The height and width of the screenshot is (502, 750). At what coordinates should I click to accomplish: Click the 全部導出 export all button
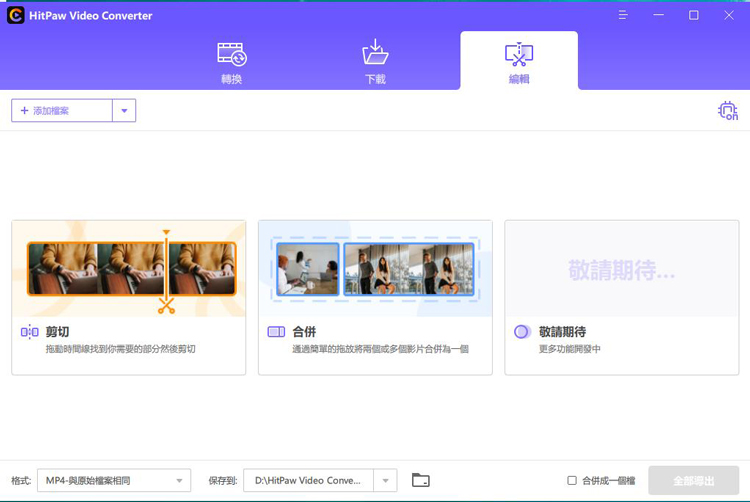694,480
